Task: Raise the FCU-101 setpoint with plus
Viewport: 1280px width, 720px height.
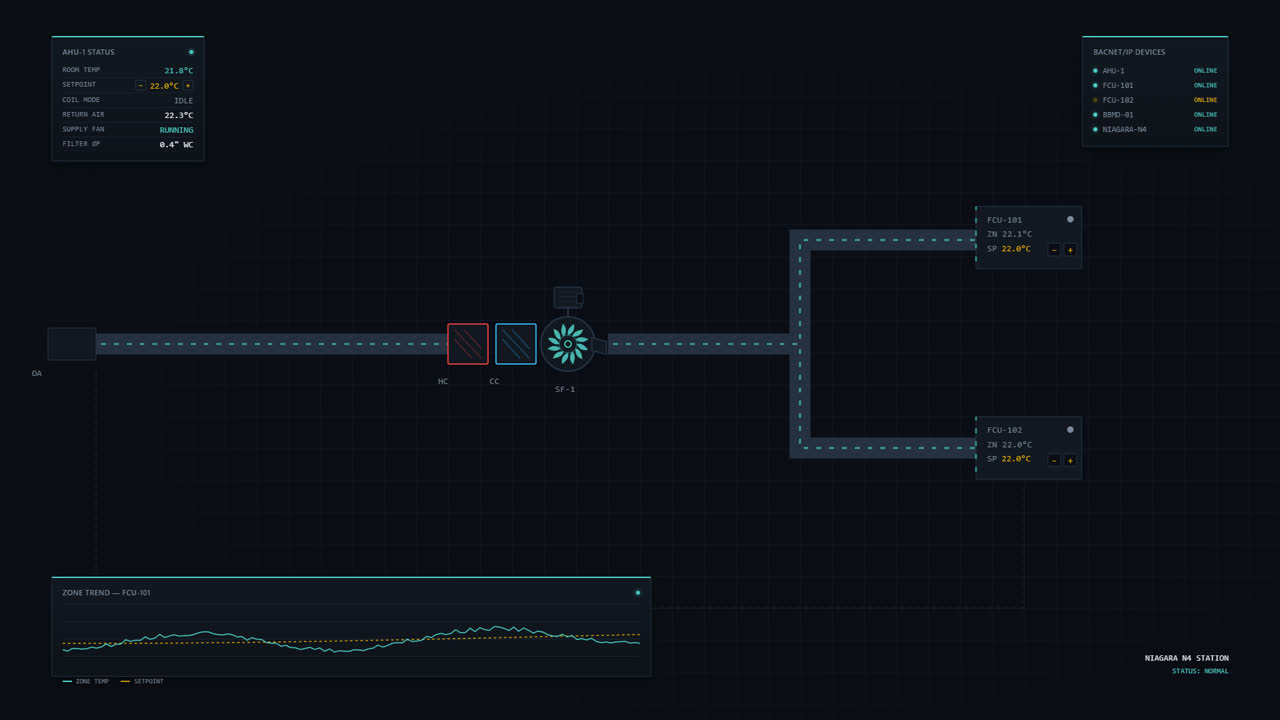Action: tap(1070, 250)
